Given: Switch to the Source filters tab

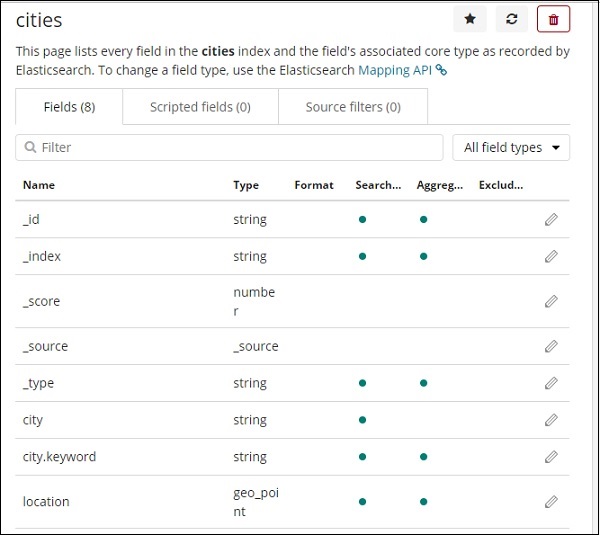Looking at the screenshot, I should (x=352, y=107).
